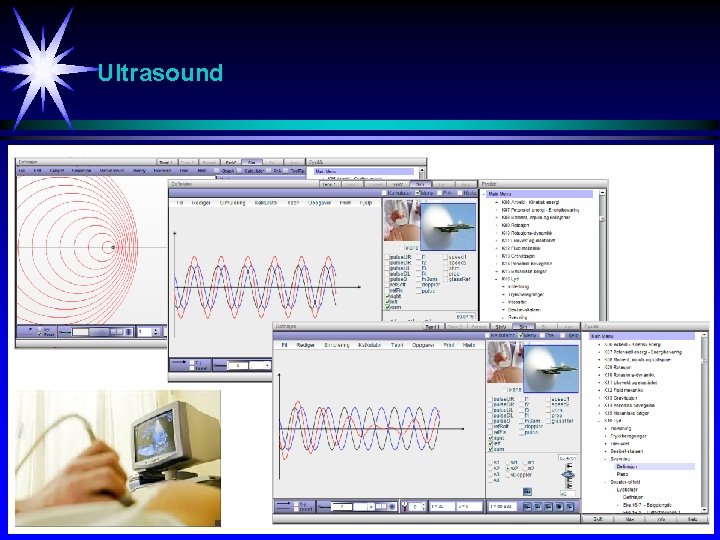Enable the doppler checkbox in the front window
Viewport: 720px width, 540px height.
click(522, 427)
